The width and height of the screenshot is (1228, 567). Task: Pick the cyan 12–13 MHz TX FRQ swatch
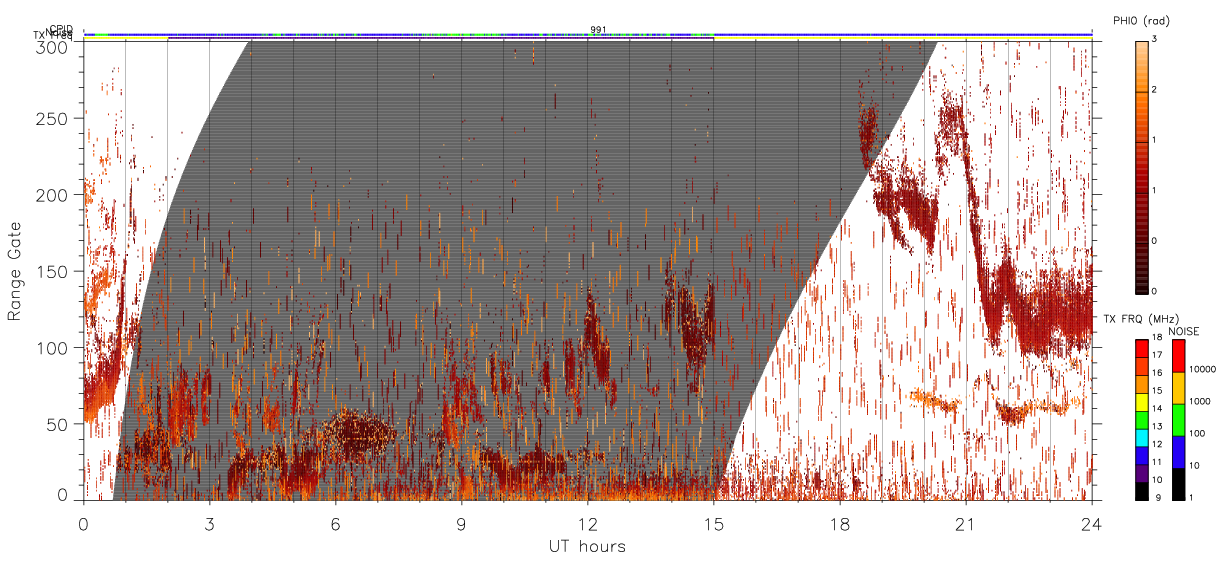pos(1141,436)
